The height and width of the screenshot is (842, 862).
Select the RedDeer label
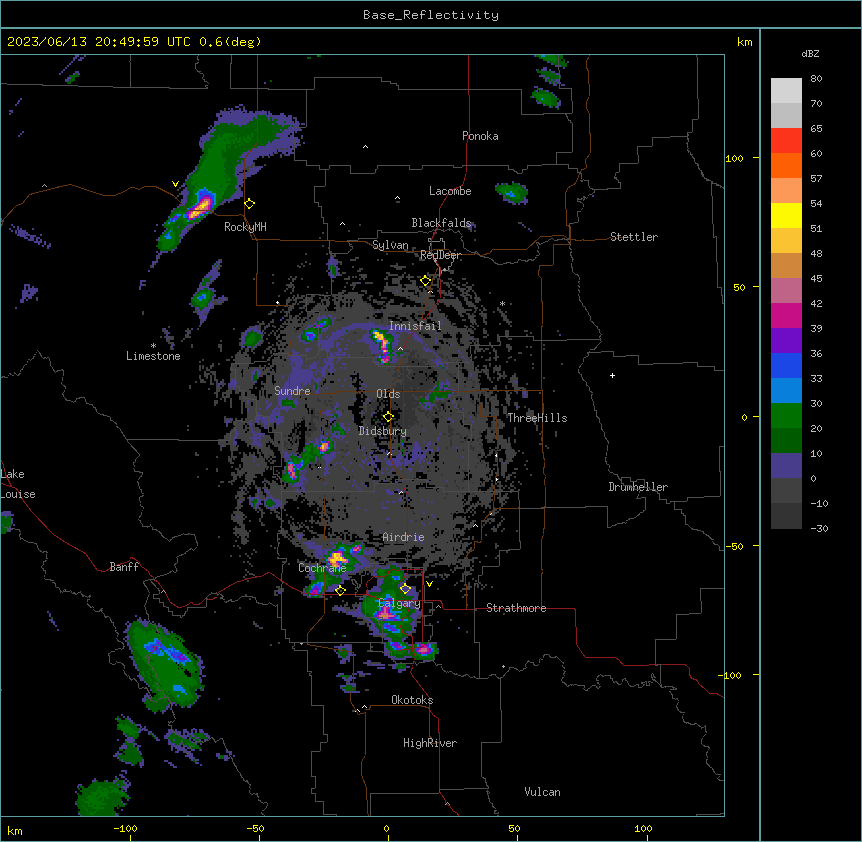pos(440,255)
